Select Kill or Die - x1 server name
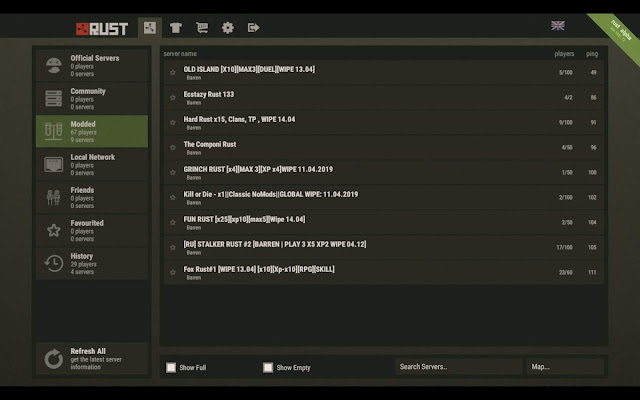640x400 pixels. pyautogui.click(x=271, y=194)
